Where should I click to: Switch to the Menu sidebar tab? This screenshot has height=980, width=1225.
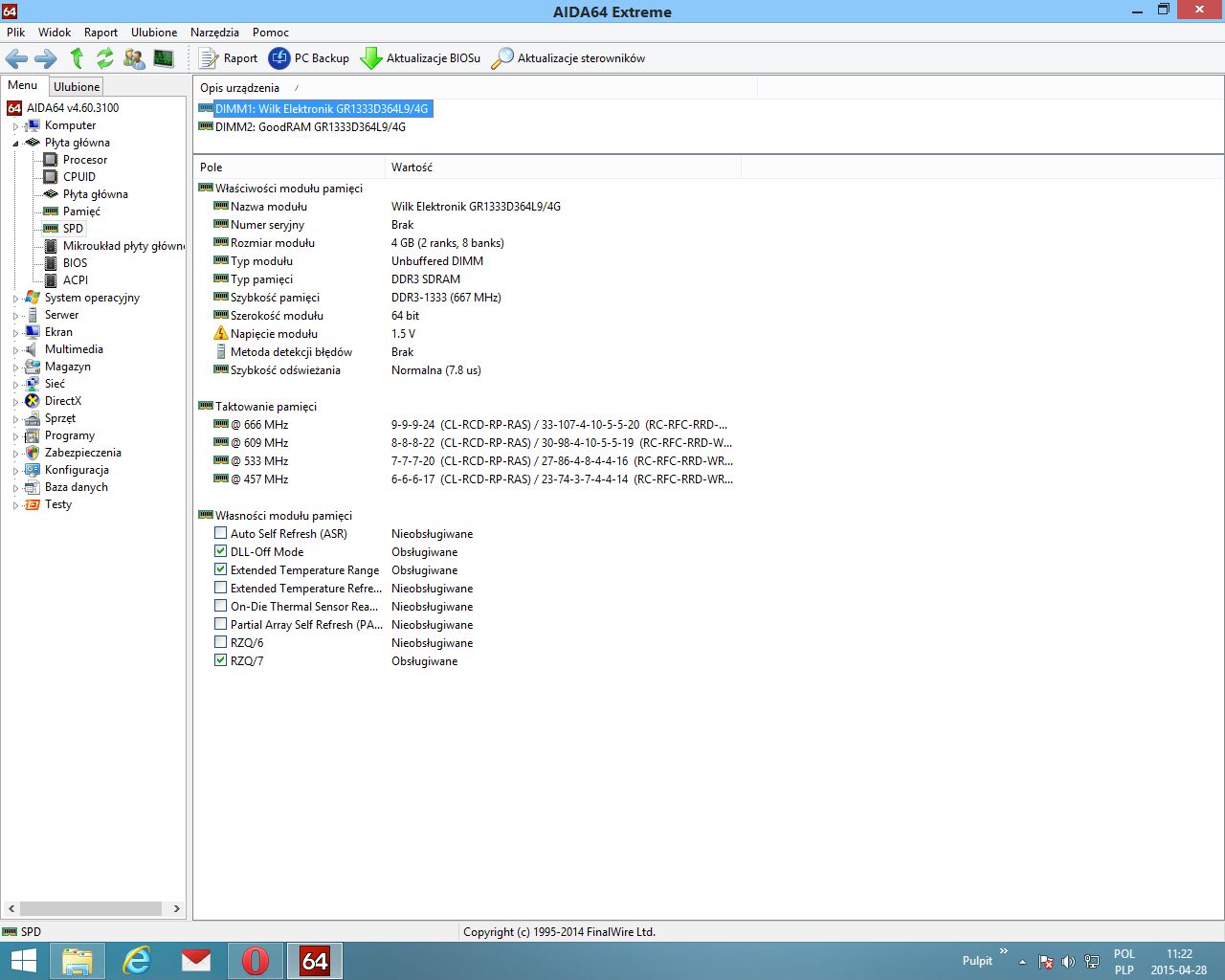23,85
